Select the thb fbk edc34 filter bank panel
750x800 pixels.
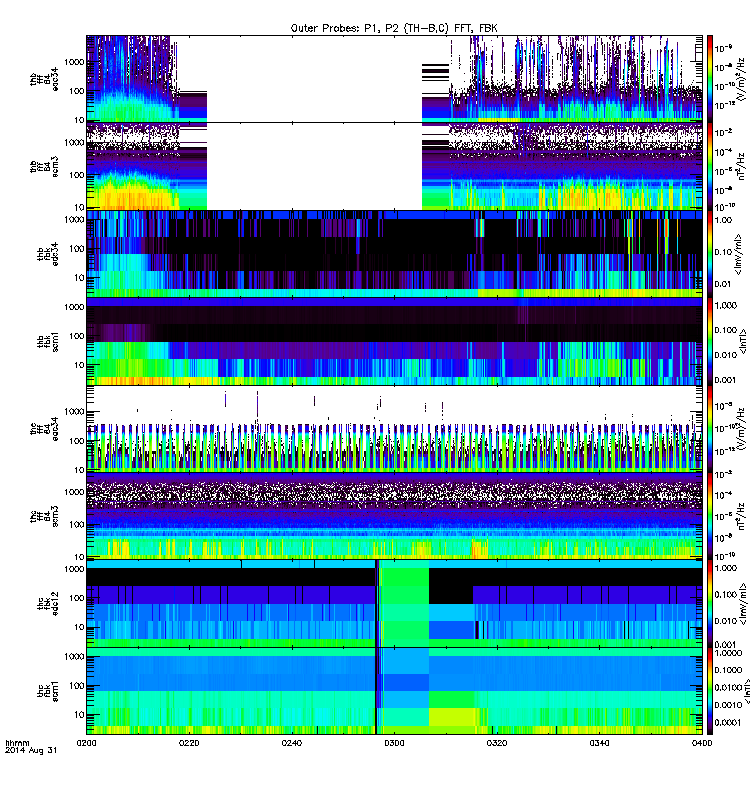click(x=394, y=254)
